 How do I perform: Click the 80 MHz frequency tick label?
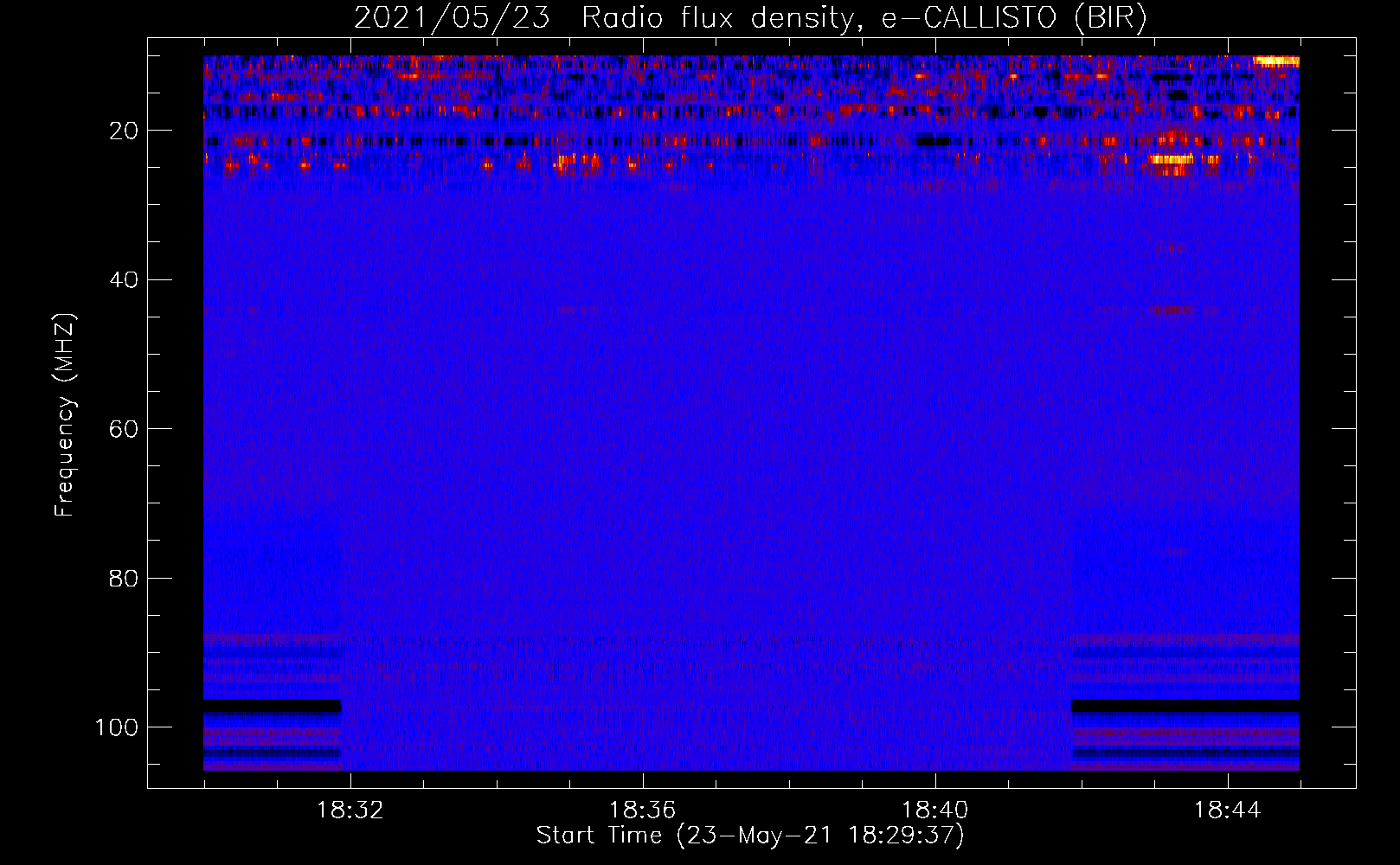124,579
